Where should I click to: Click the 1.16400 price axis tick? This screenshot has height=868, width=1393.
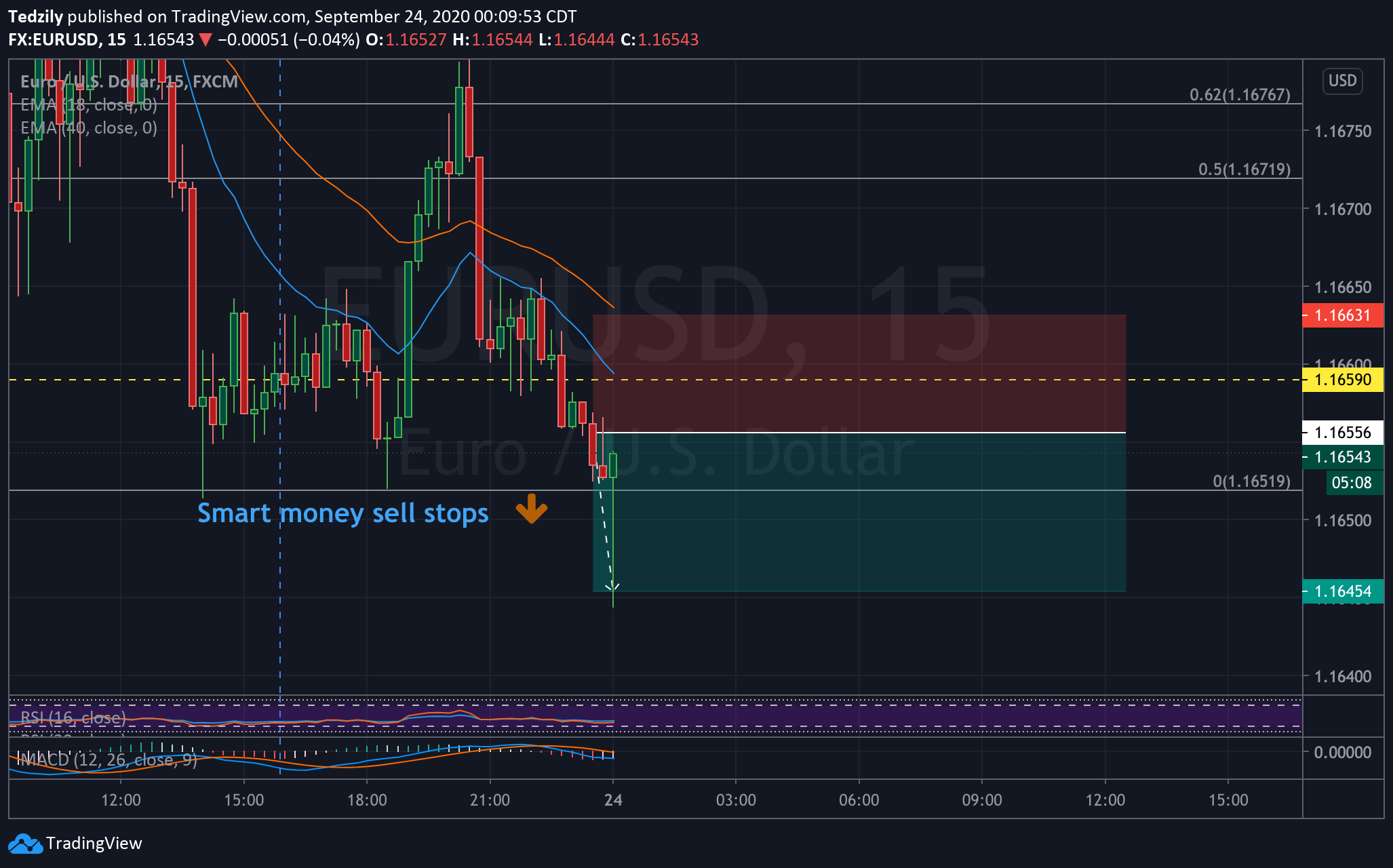(x=1342, y=677)
